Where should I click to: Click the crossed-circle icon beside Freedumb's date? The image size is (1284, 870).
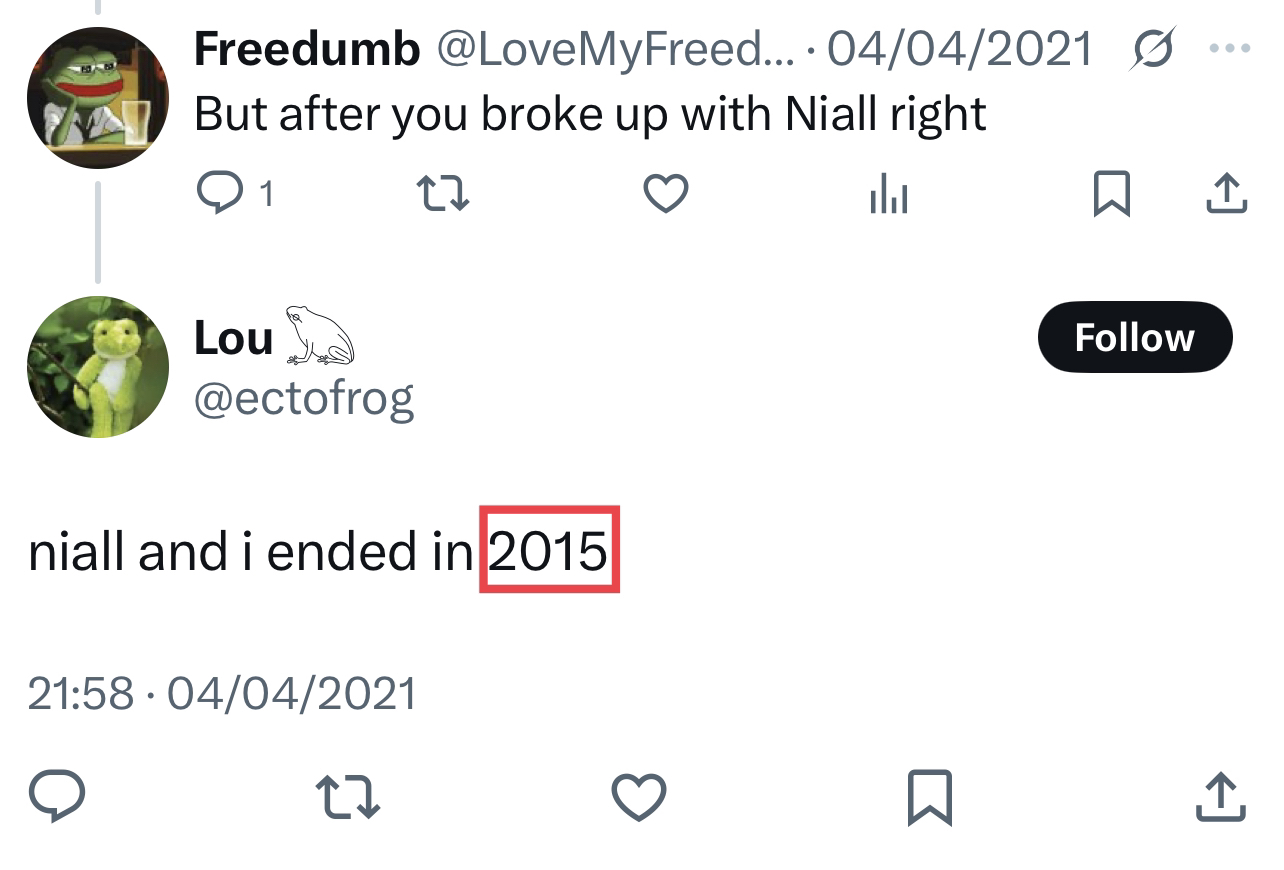(x=1155, y=48)
